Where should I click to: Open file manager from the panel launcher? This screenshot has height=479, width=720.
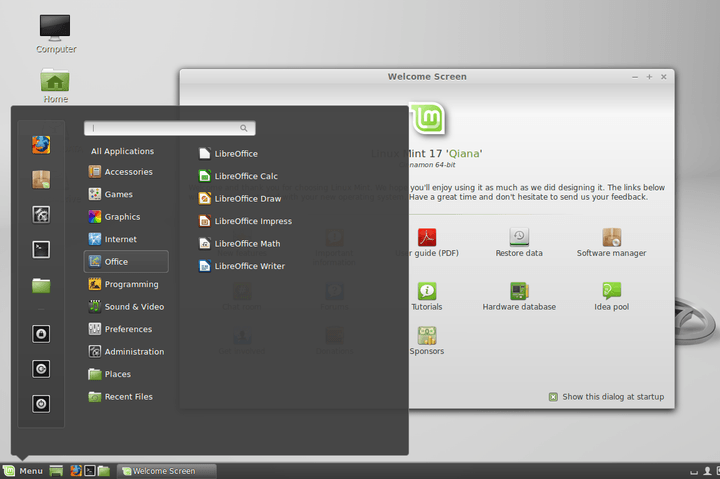[x=104, y=471]
